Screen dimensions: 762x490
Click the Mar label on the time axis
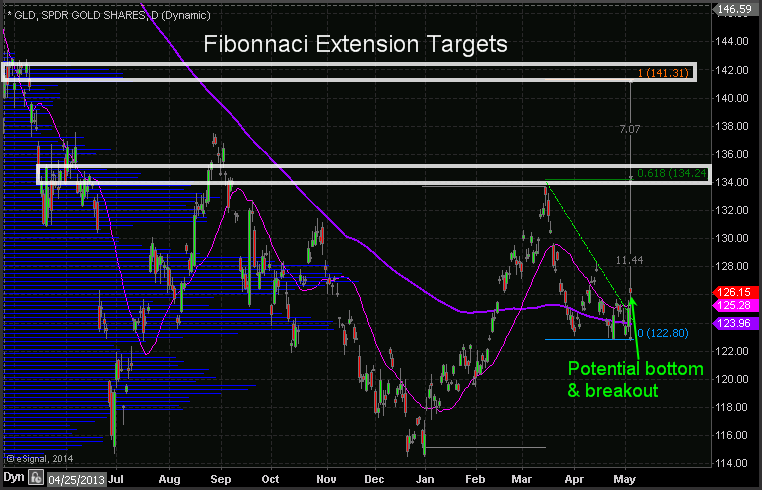click(521, 479)
